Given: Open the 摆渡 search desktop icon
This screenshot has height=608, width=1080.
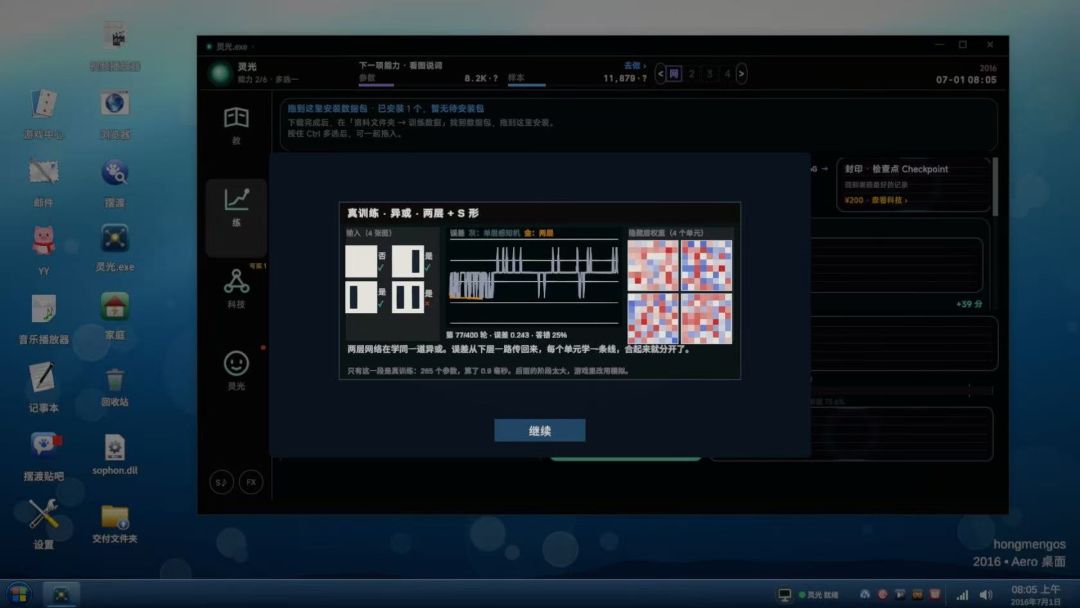Looking at the screenshot, I should click(114, 182).
